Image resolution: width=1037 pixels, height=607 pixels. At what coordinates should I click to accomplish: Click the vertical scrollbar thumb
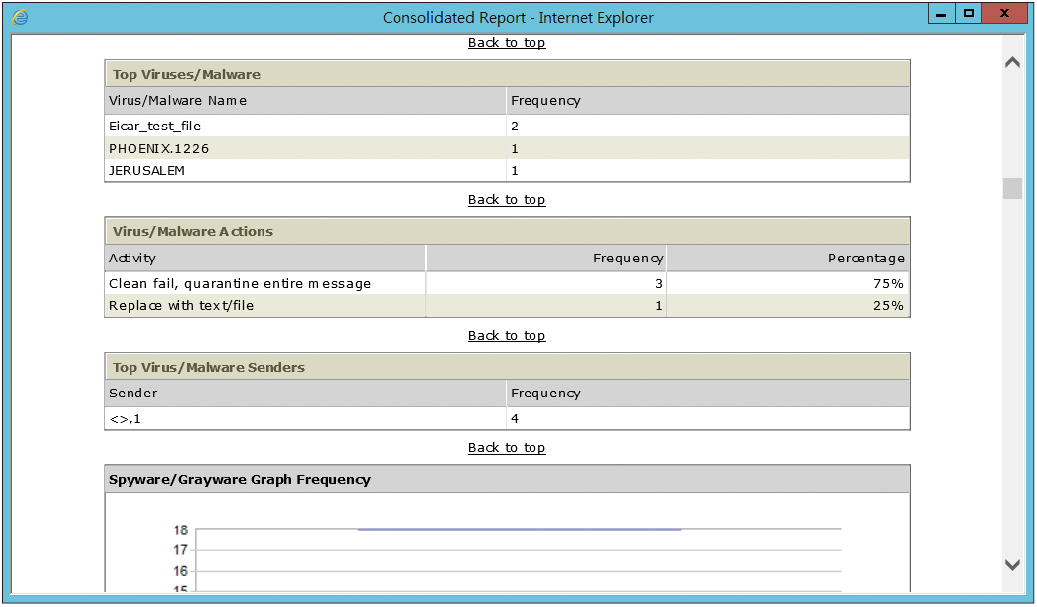coord(1012,188)
